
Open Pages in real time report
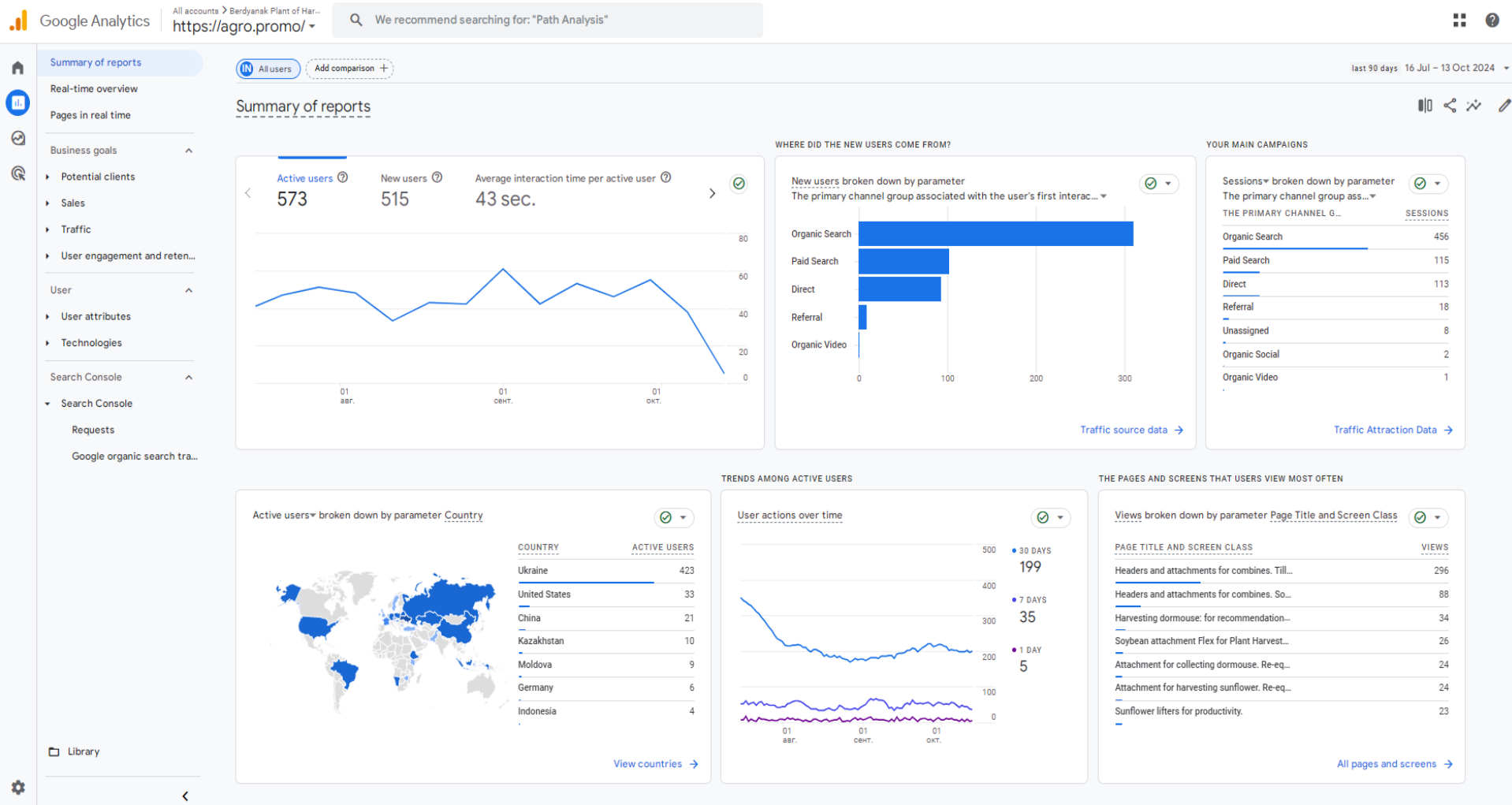(x=91, y=115)
